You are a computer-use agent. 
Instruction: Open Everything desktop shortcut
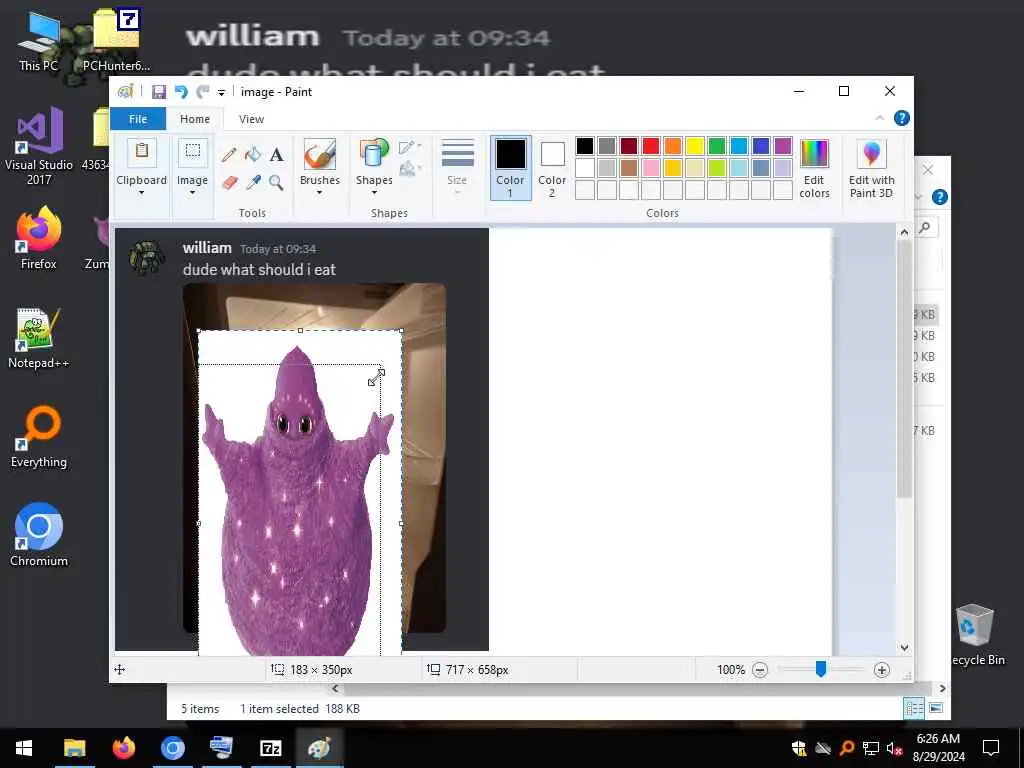coord(39,437)
